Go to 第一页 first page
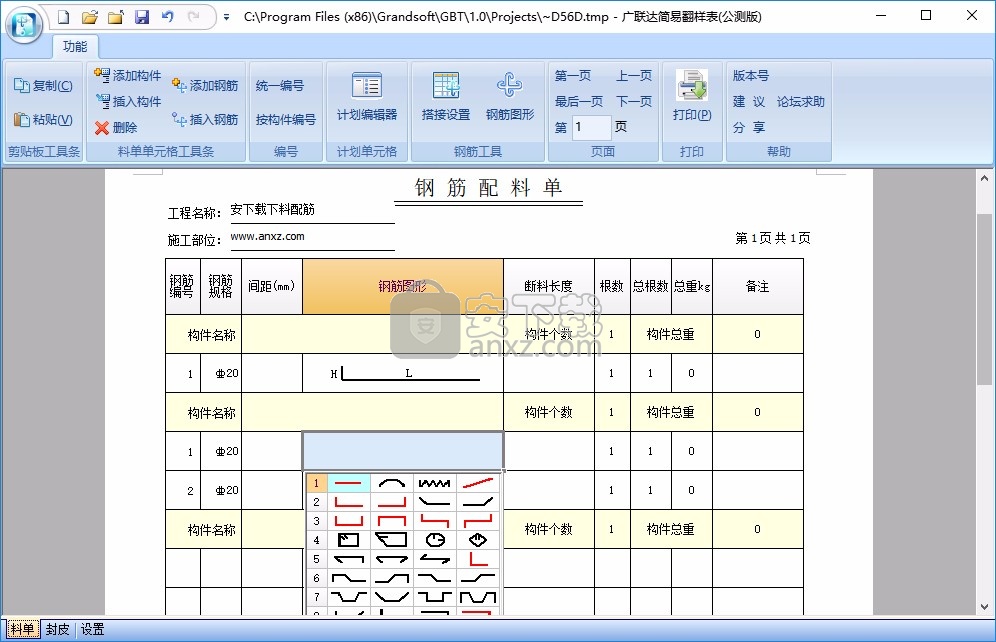 coord(573,76)
